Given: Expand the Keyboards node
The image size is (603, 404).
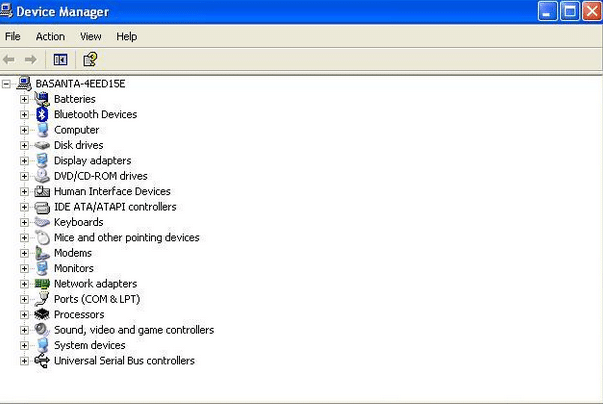Looking at the screenshot, I should coord(24,222).
